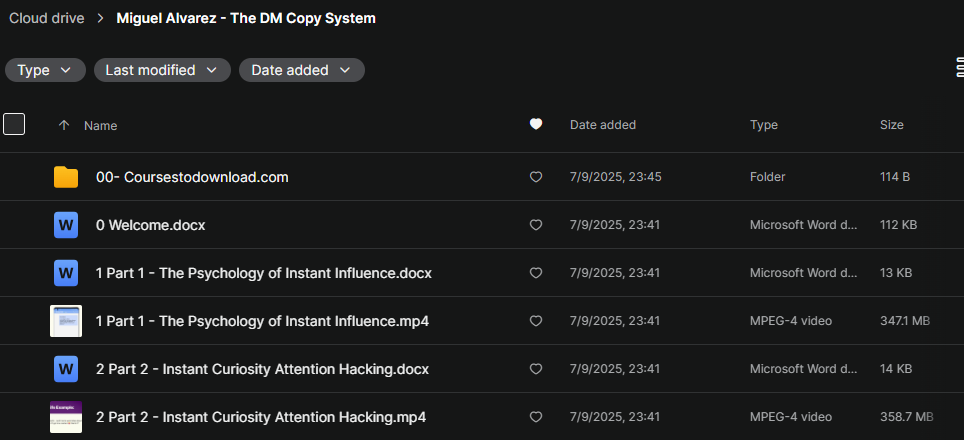The image size is (964, 440).
Task: Open the Type filter dropdown
Action: 45,70
